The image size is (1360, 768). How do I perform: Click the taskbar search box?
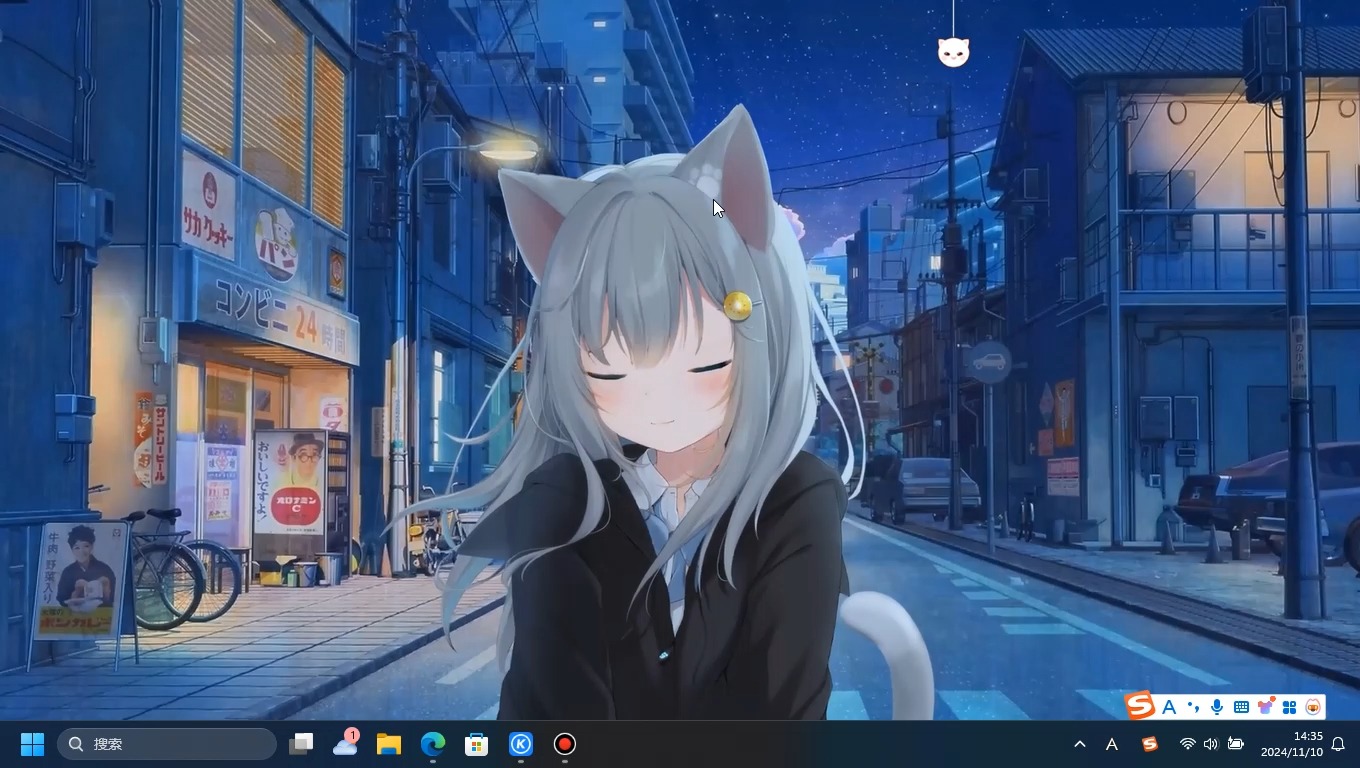[167, 744]
